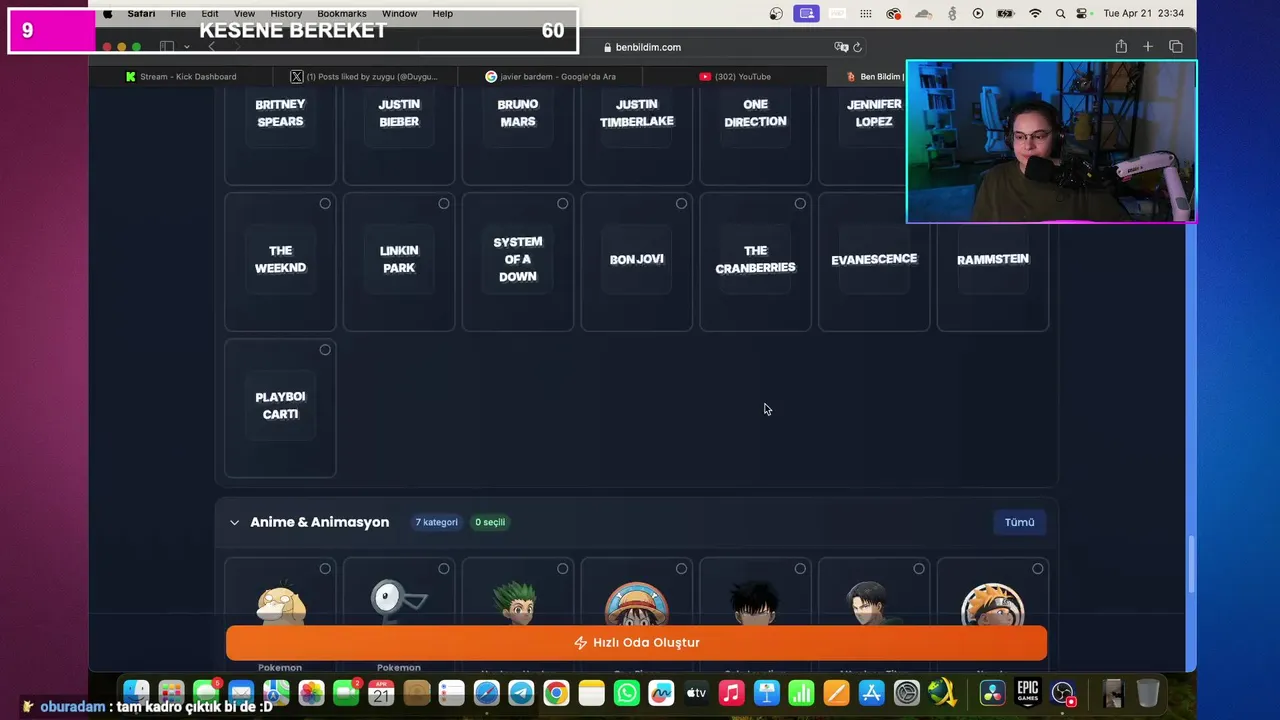Show Safari tab overview icon

click(x=1175, y=47)
